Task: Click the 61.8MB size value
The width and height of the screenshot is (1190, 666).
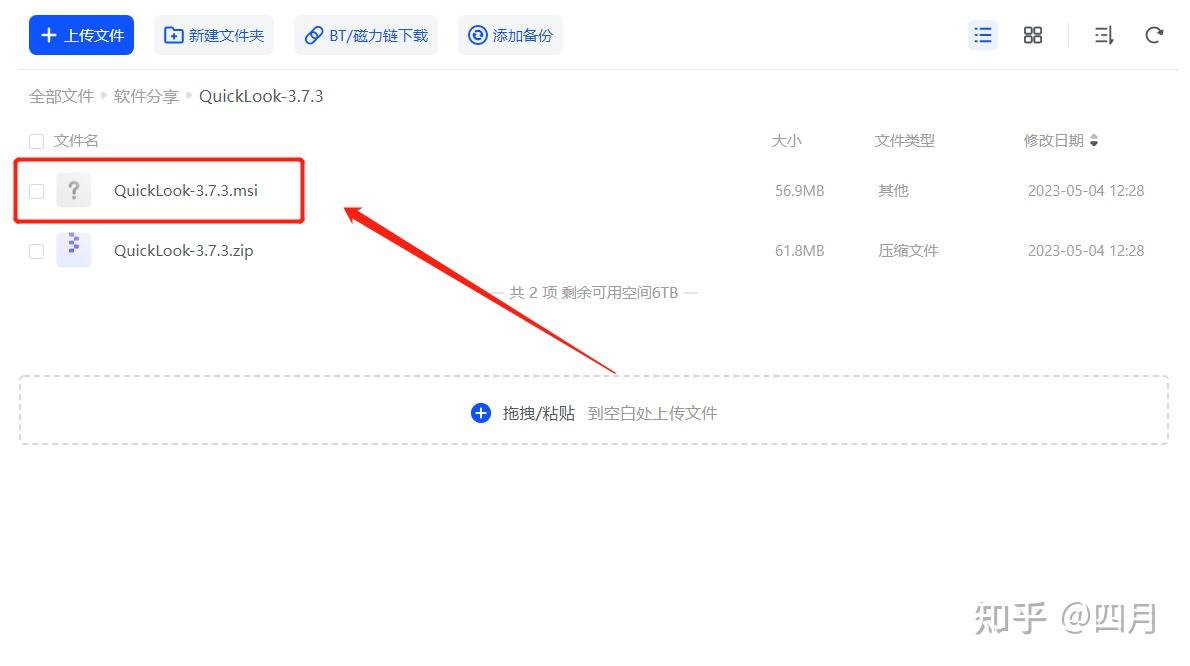Action: (799, 250)
